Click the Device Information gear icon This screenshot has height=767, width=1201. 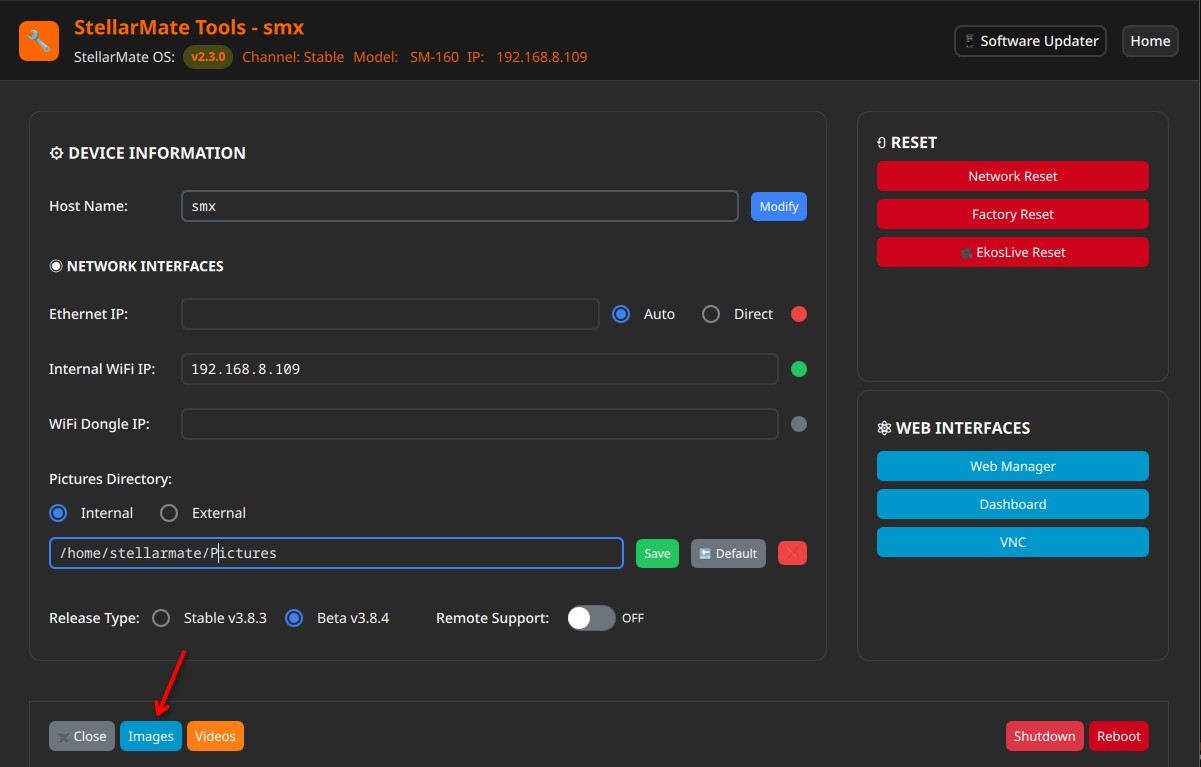coord(56,153)
